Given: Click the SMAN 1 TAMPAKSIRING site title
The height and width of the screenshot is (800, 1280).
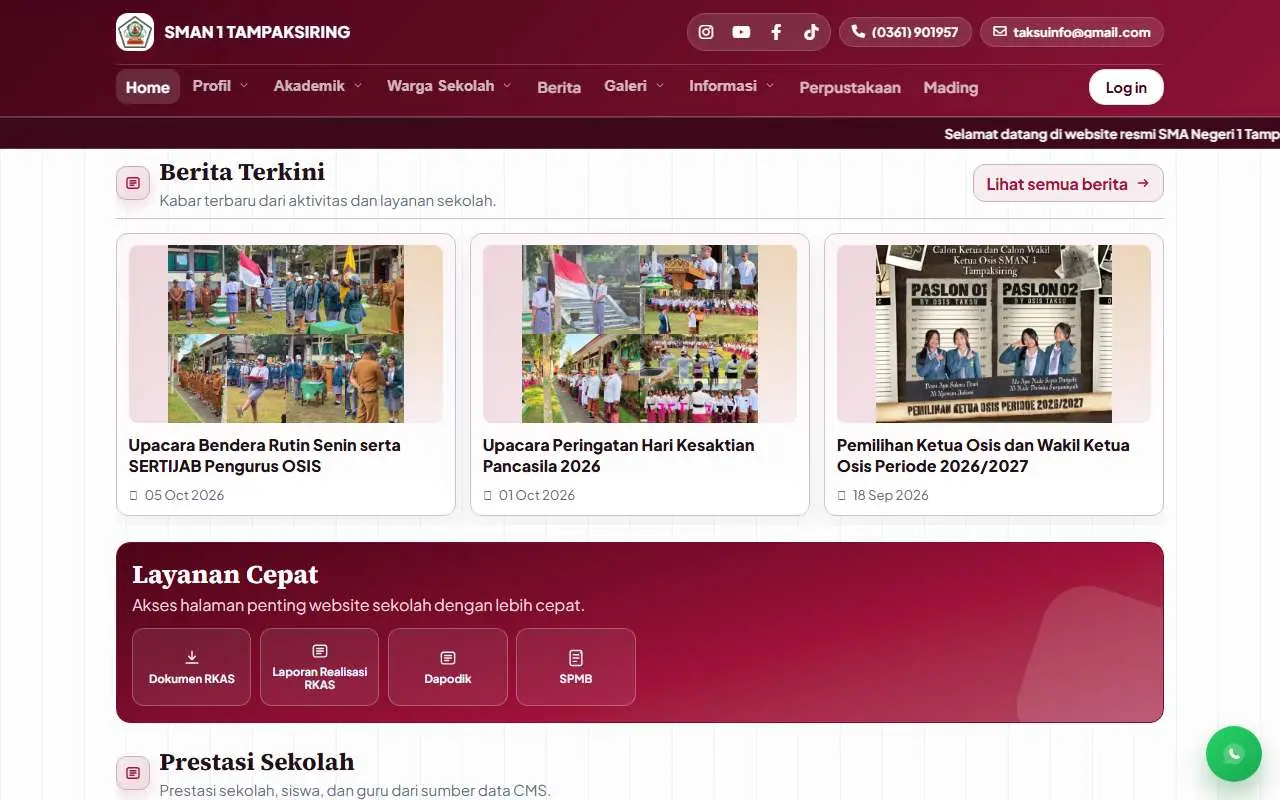Looking at the screenshot, I should pyautogui.click(x=257, y=32).
